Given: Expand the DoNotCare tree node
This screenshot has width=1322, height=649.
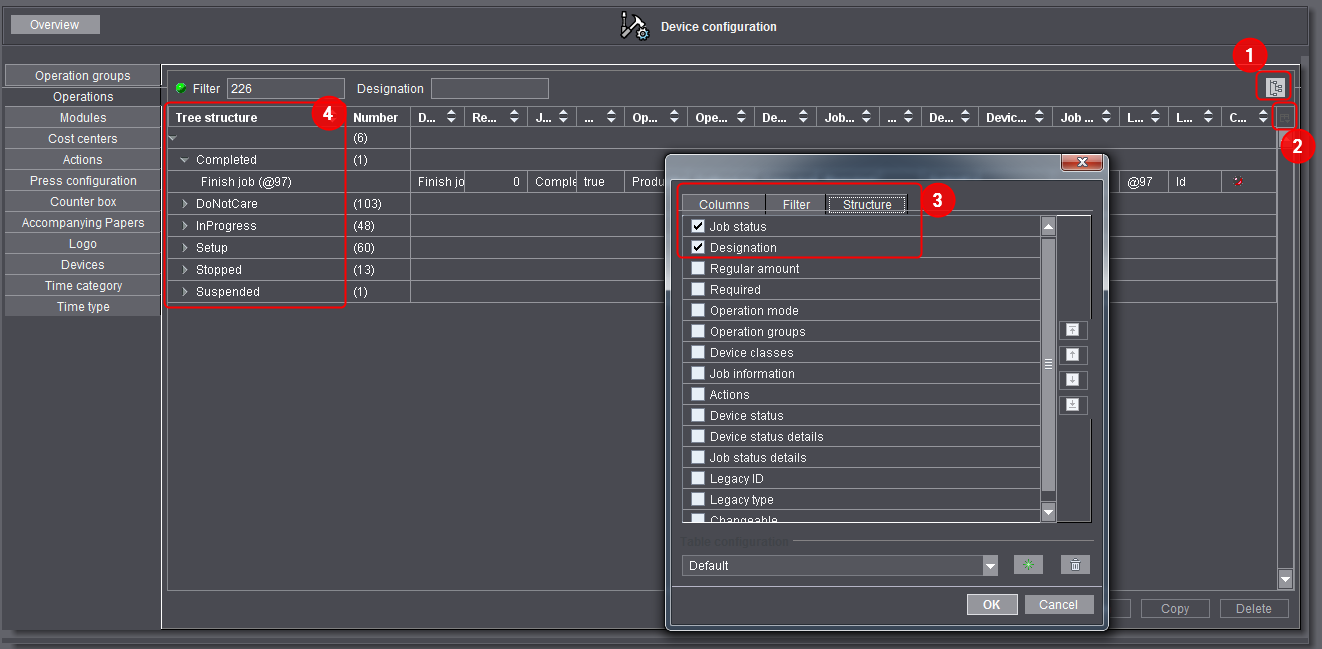Looking at the screenshot, I should point(186,203).
